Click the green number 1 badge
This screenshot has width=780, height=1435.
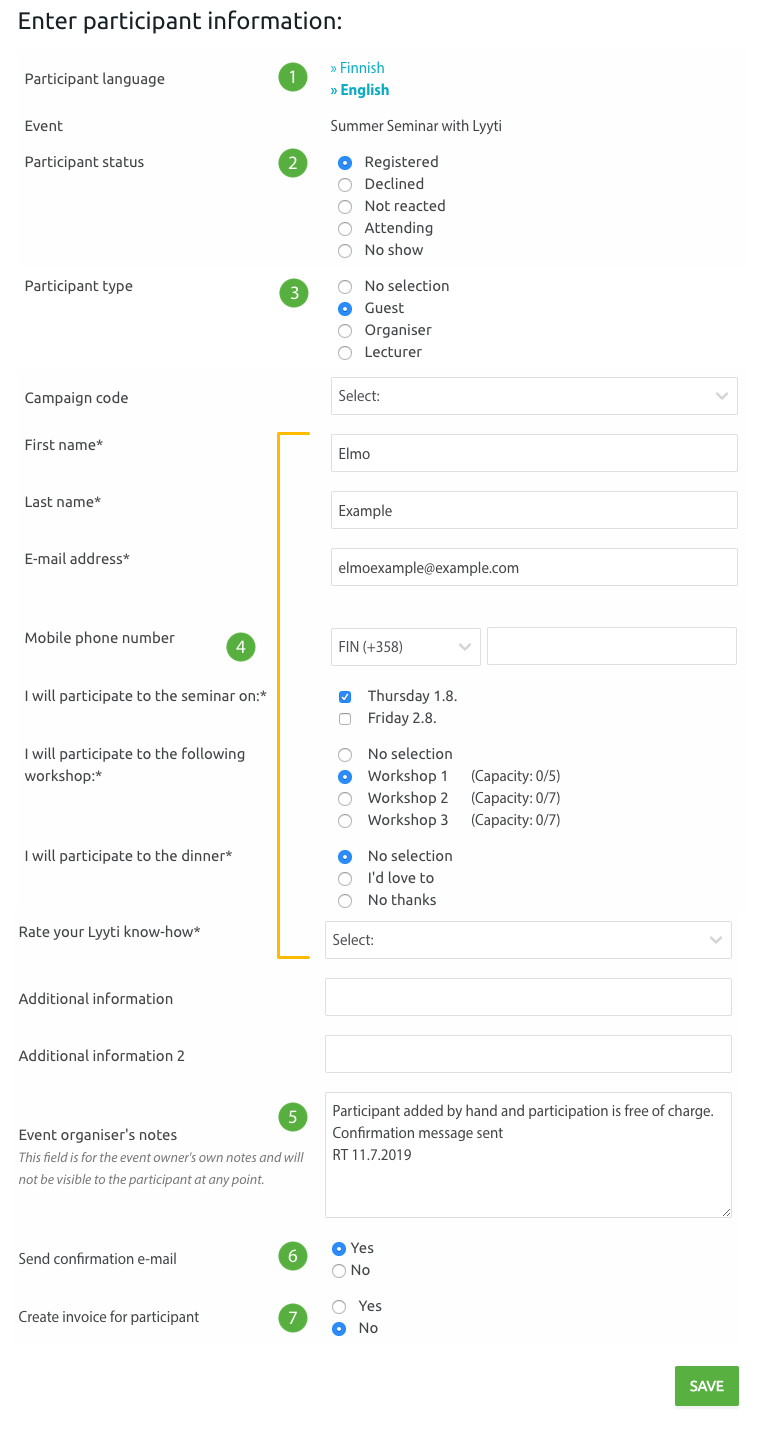click(293, 77)
